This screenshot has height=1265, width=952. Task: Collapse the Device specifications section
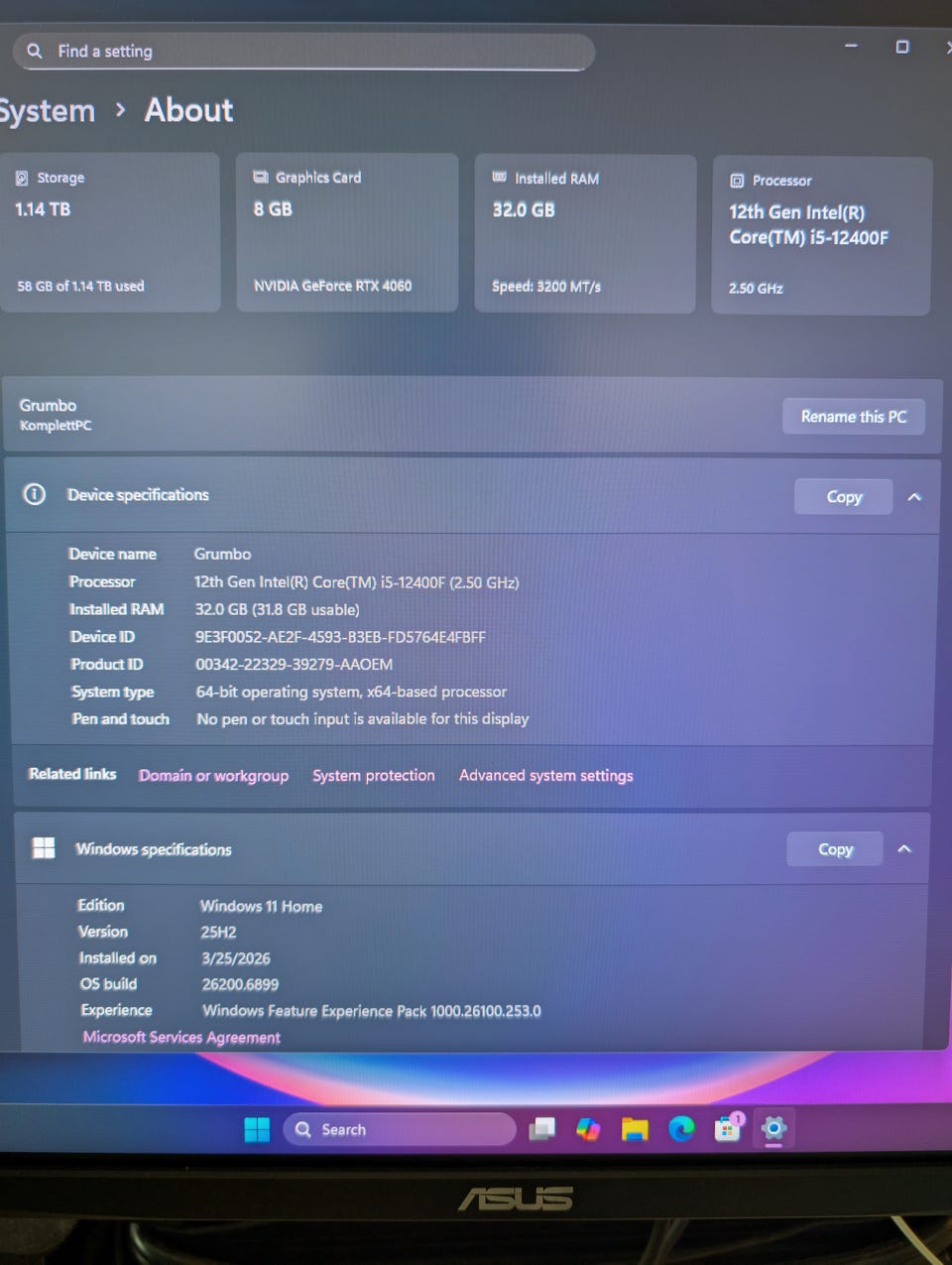click(914, 497)
